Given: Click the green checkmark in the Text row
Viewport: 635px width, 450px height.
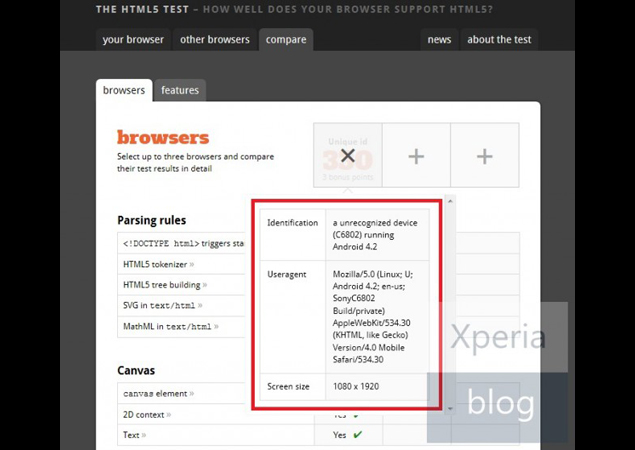Looking at the screenshot, I should [x=357, y=435].
